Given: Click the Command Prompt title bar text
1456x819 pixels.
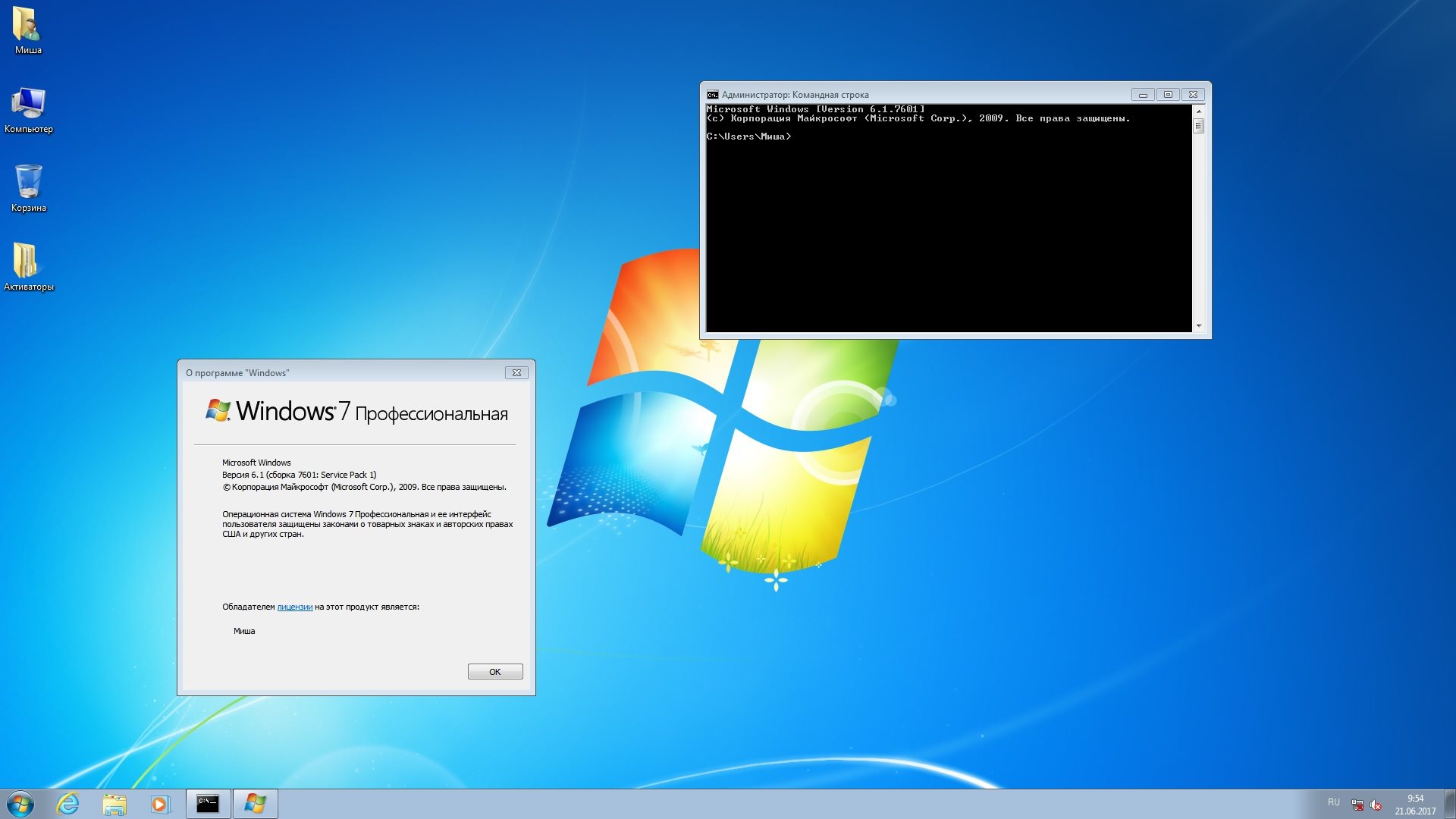Looking at the screenshot, I should [x=795, y=95].
